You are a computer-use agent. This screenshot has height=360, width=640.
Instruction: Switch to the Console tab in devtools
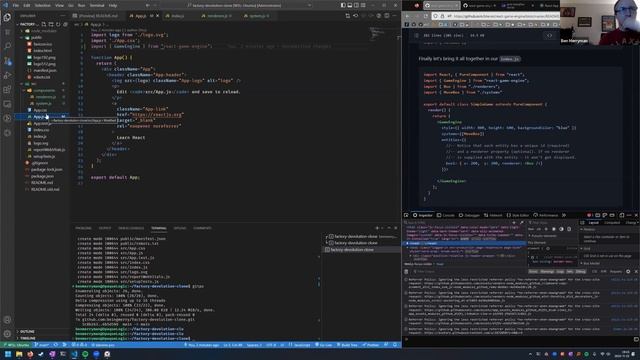click(x=446, y=215)
